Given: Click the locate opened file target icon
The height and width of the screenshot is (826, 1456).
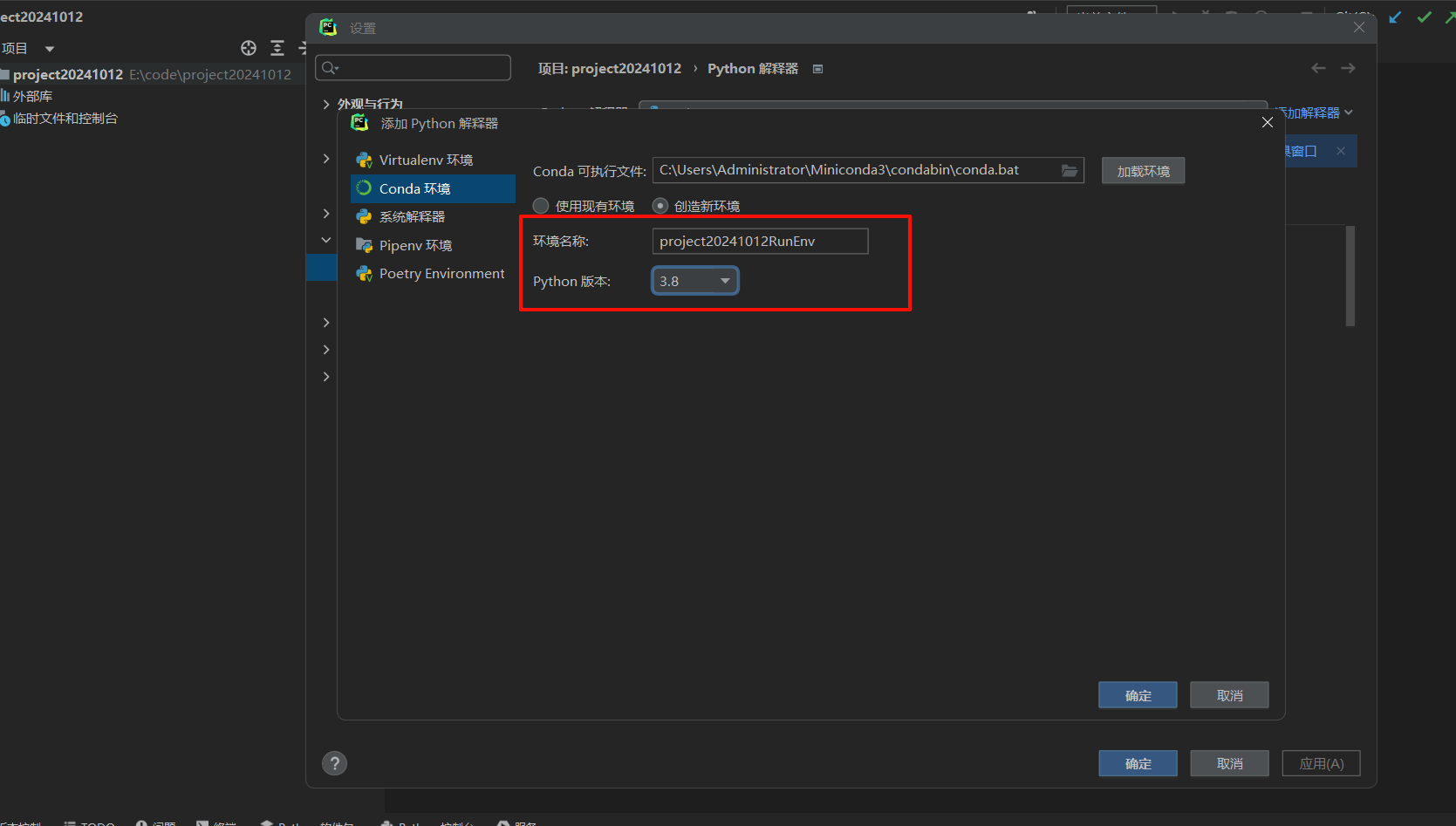Looking at the screenshot, I should (x=249, y=48).
